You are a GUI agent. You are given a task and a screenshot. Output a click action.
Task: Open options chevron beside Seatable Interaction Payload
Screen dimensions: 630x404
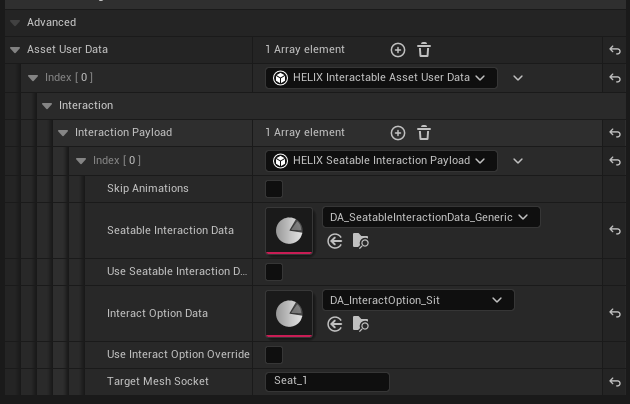click(x=518, y=161)
